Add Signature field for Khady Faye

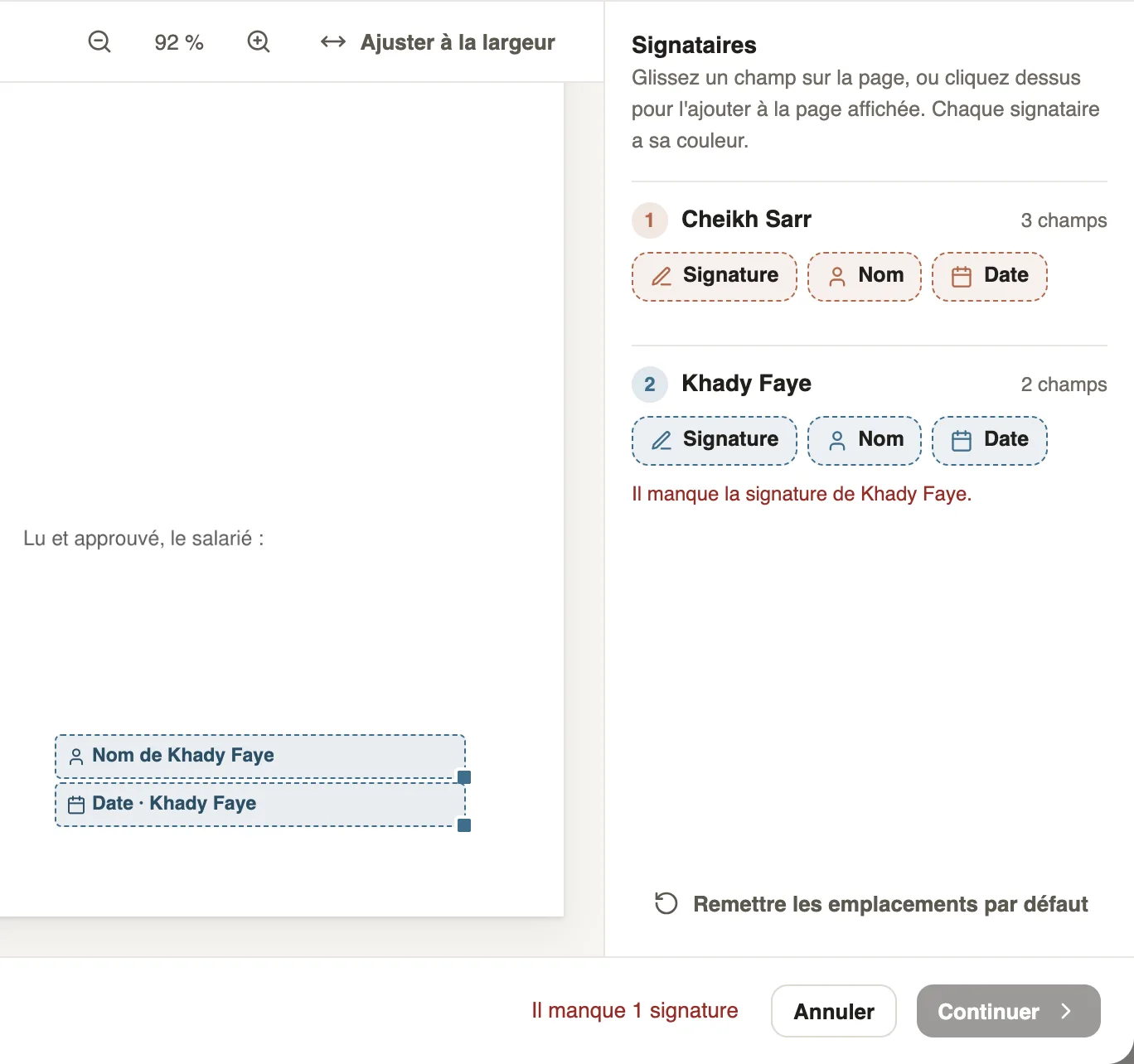pos(715,440)
